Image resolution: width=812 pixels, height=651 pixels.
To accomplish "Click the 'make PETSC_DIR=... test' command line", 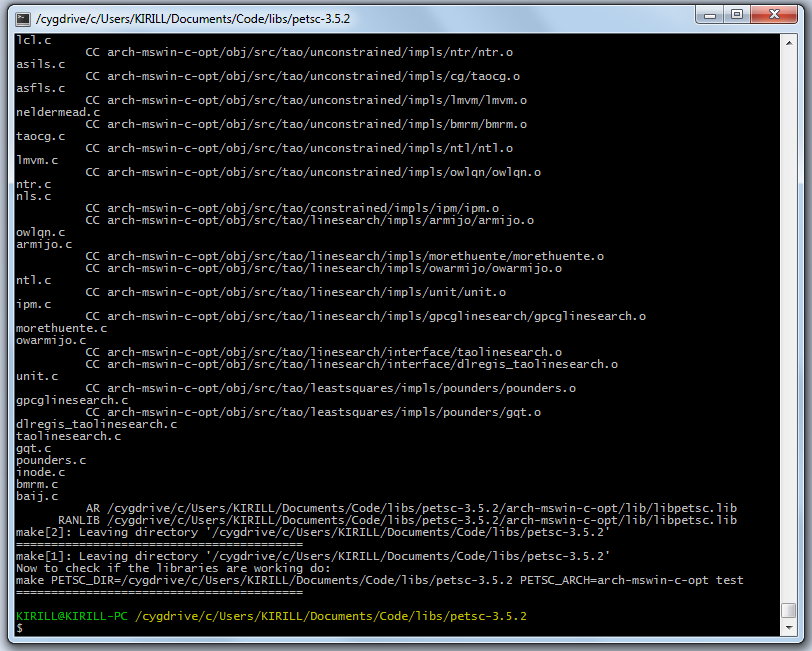I will [x=380, y=580].
